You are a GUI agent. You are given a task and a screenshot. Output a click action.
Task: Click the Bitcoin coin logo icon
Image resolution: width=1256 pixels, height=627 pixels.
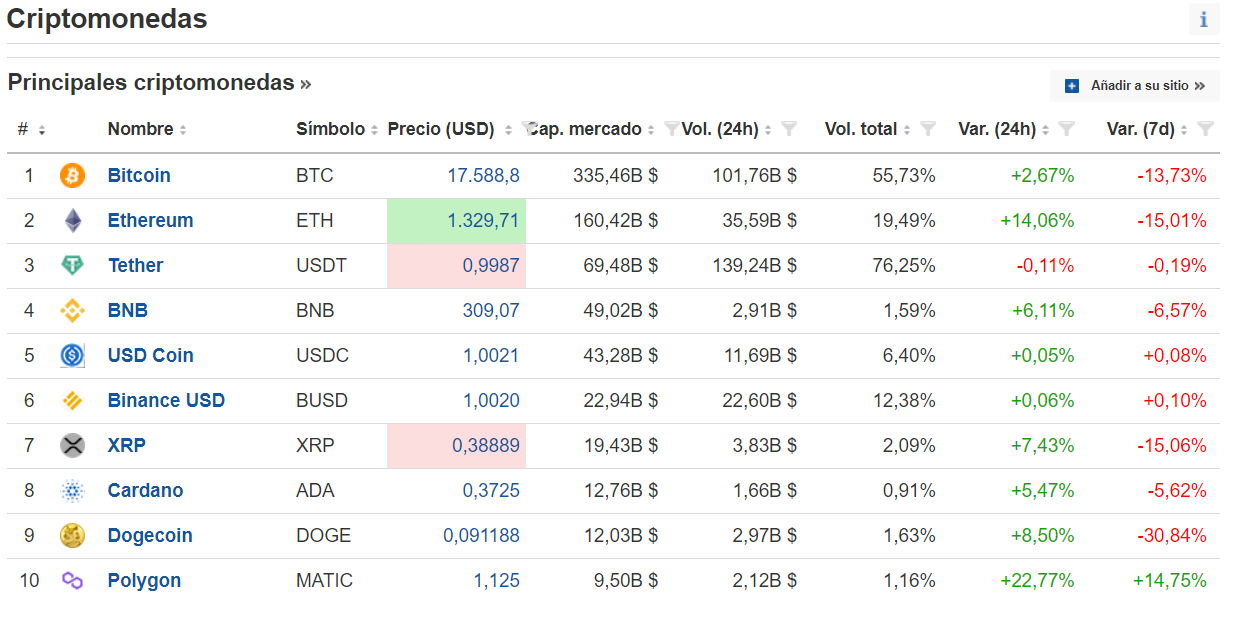point(73,176)
